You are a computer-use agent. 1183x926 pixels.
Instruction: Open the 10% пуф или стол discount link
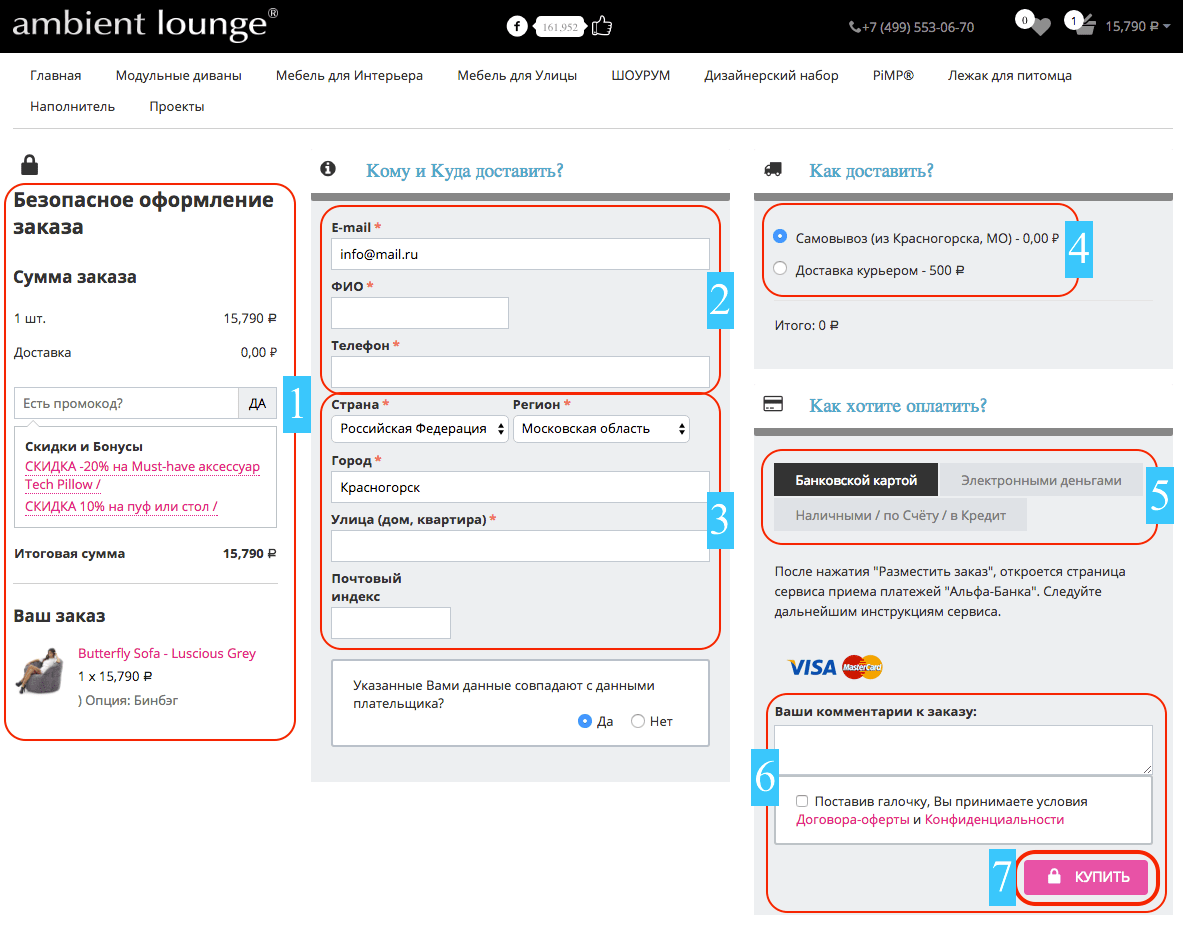(x=121, y=506)
